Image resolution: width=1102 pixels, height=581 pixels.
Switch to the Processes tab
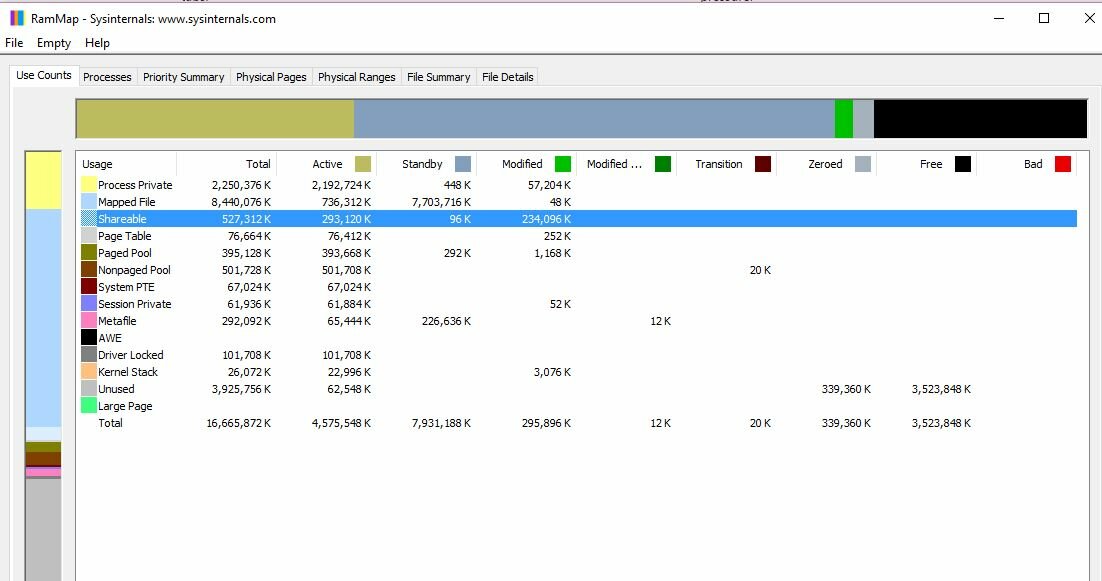pos(107,76)
